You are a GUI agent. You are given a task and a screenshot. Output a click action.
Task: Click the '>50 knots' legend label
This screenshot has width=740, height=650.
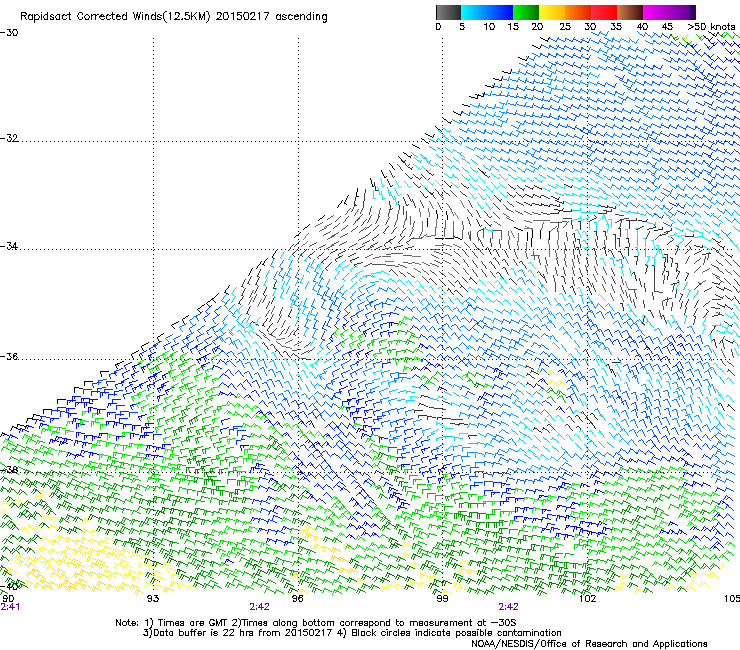[711, 27]
